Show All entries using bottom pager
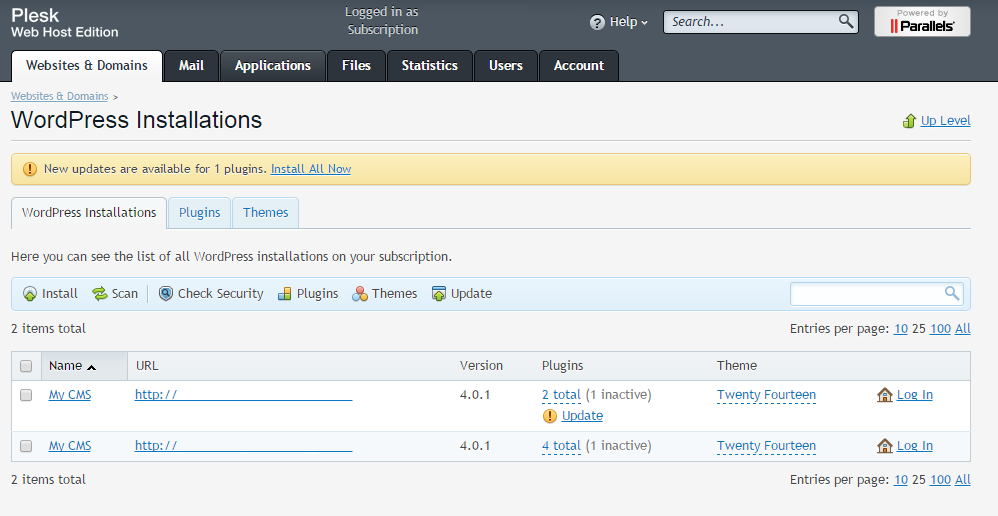 [x=963, y=480]
